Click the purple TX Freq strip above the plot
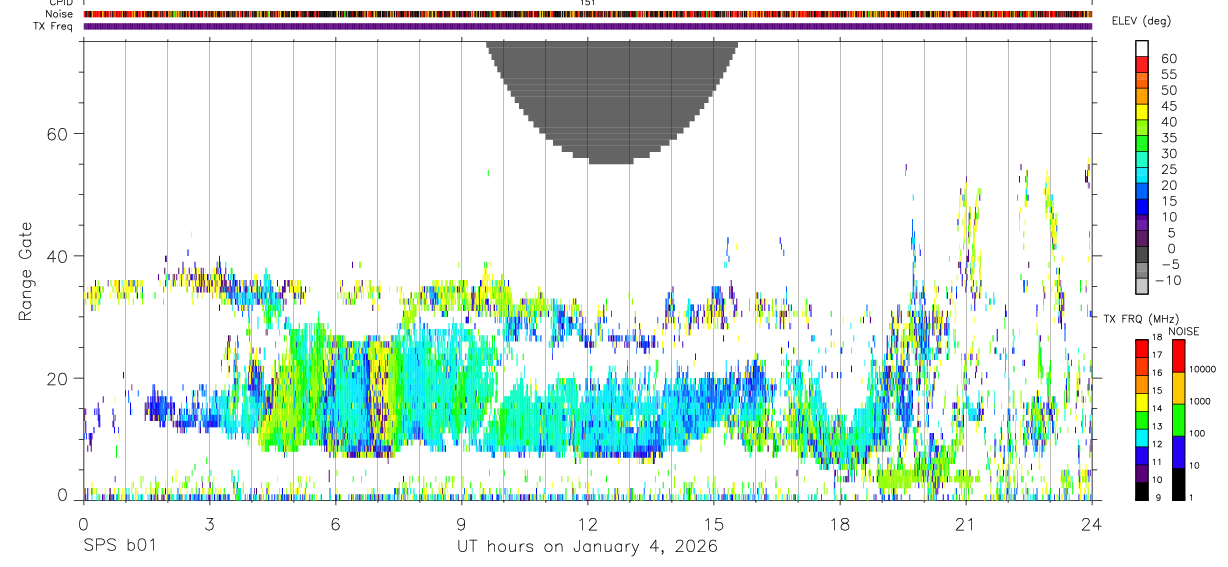Image resolution: width=1228 pixels, height=567 pixels. (x=587, y=26)
